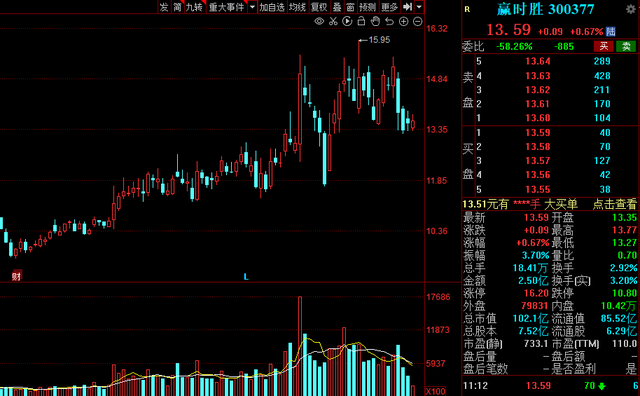Open the 预测 forecast tool
Image resolution: width=640 pixels, height=396 pixels.
click(x=367, y=7)
